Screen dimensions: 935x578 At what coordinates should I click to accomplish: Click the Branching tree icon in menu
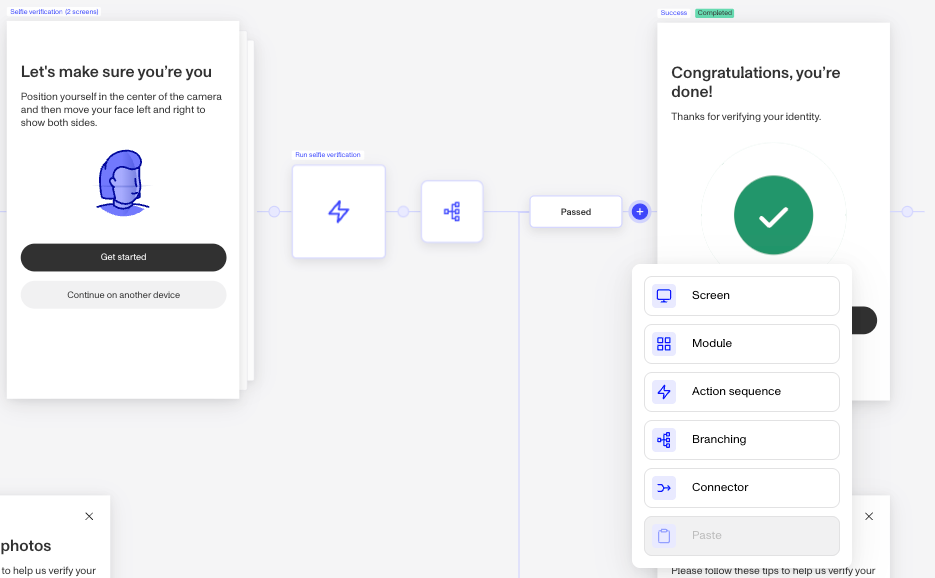pos(664,440)
